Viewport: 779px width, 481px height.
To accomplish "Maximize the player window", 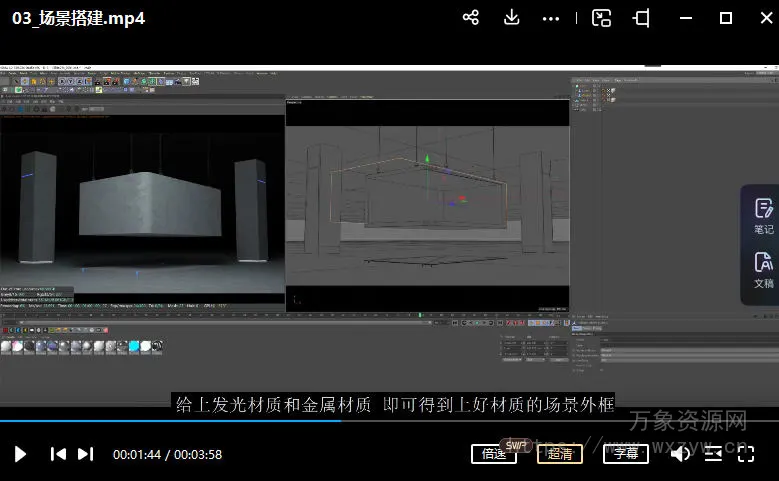I will pyautogui.click(x=726, y=18).
